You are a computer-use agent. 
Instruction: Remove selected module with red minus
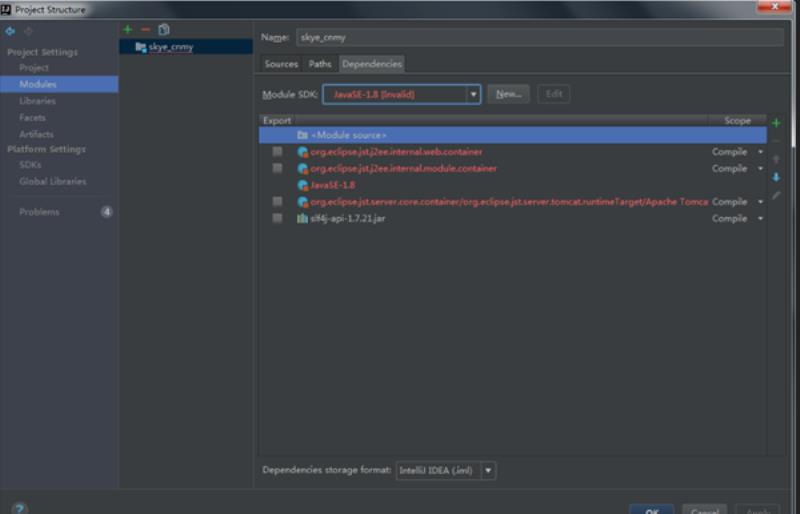[x=145, y=30]
